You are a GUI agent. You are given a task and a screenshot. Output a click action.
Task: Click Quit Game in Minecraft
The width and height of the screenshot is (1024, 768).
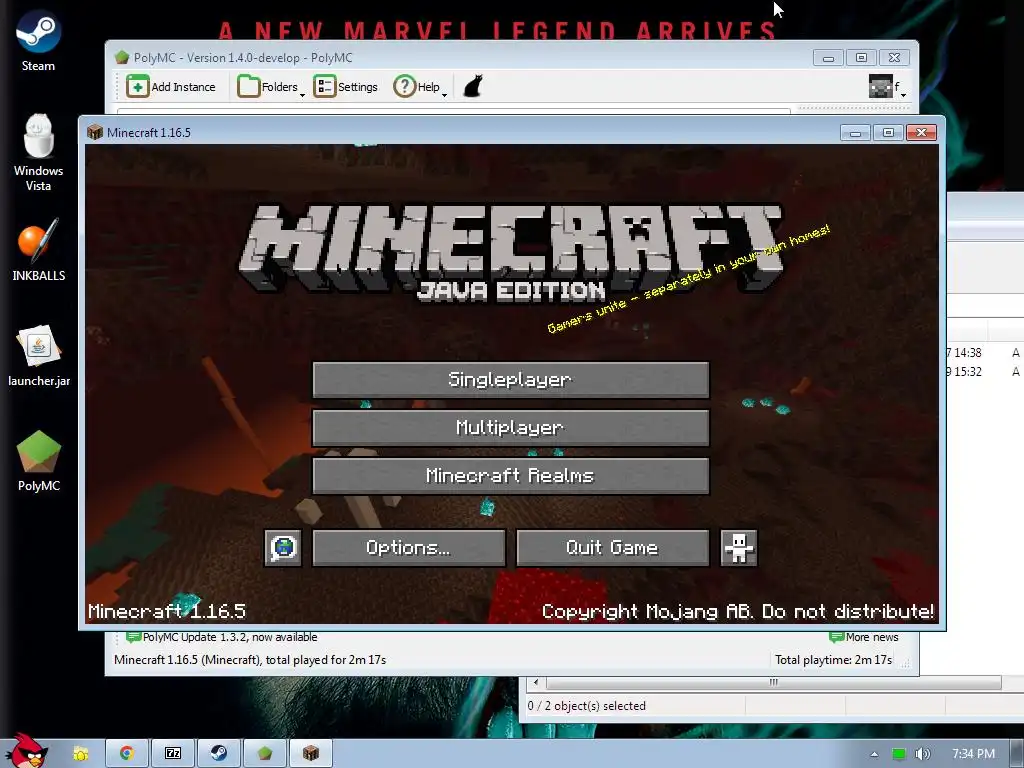tap(613, 547)
